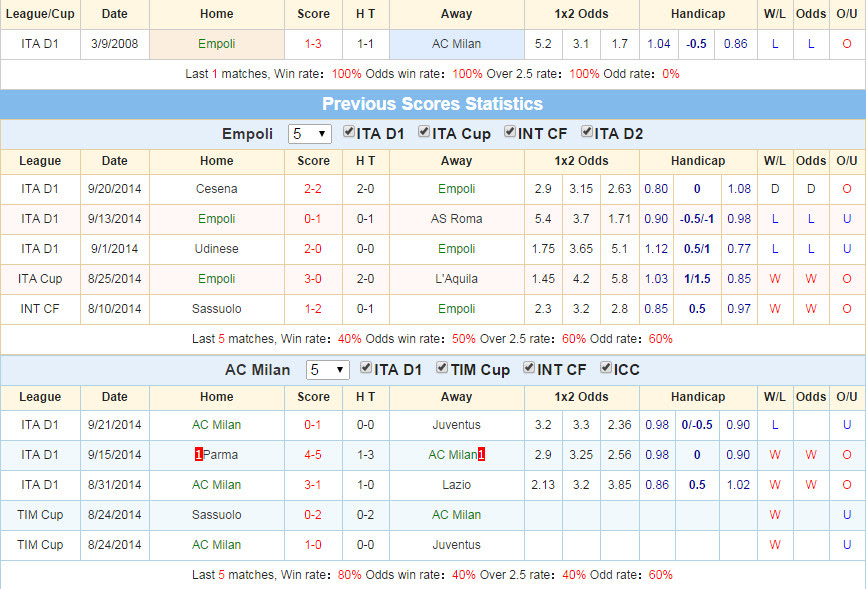Screen dimensions: 866x589
Task: Open Parma team link
Action: click(220, 454)
